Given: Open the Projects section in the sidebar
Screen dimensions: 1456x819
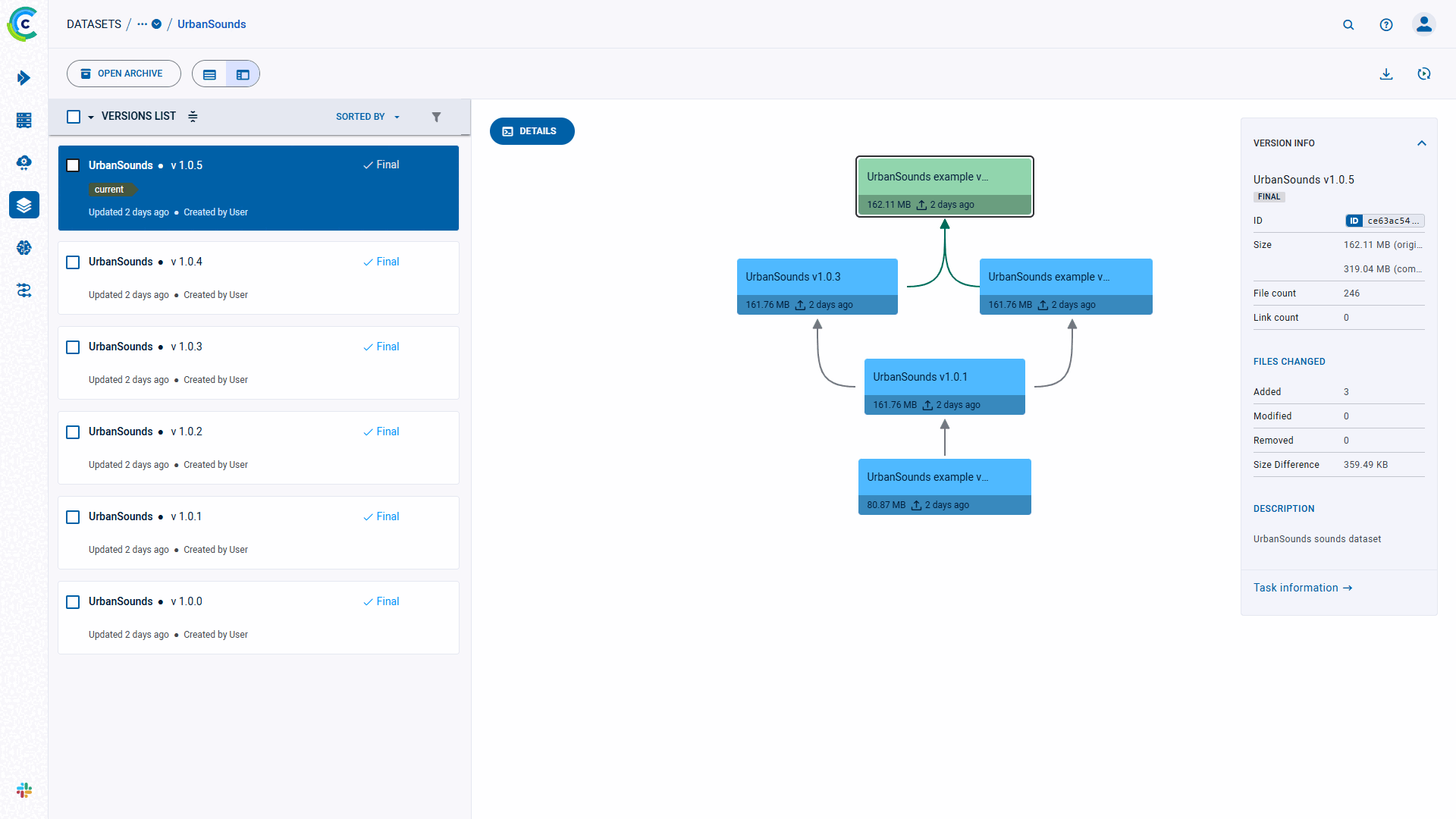Looking at the screenshot, I should click(x=24, y=77).
